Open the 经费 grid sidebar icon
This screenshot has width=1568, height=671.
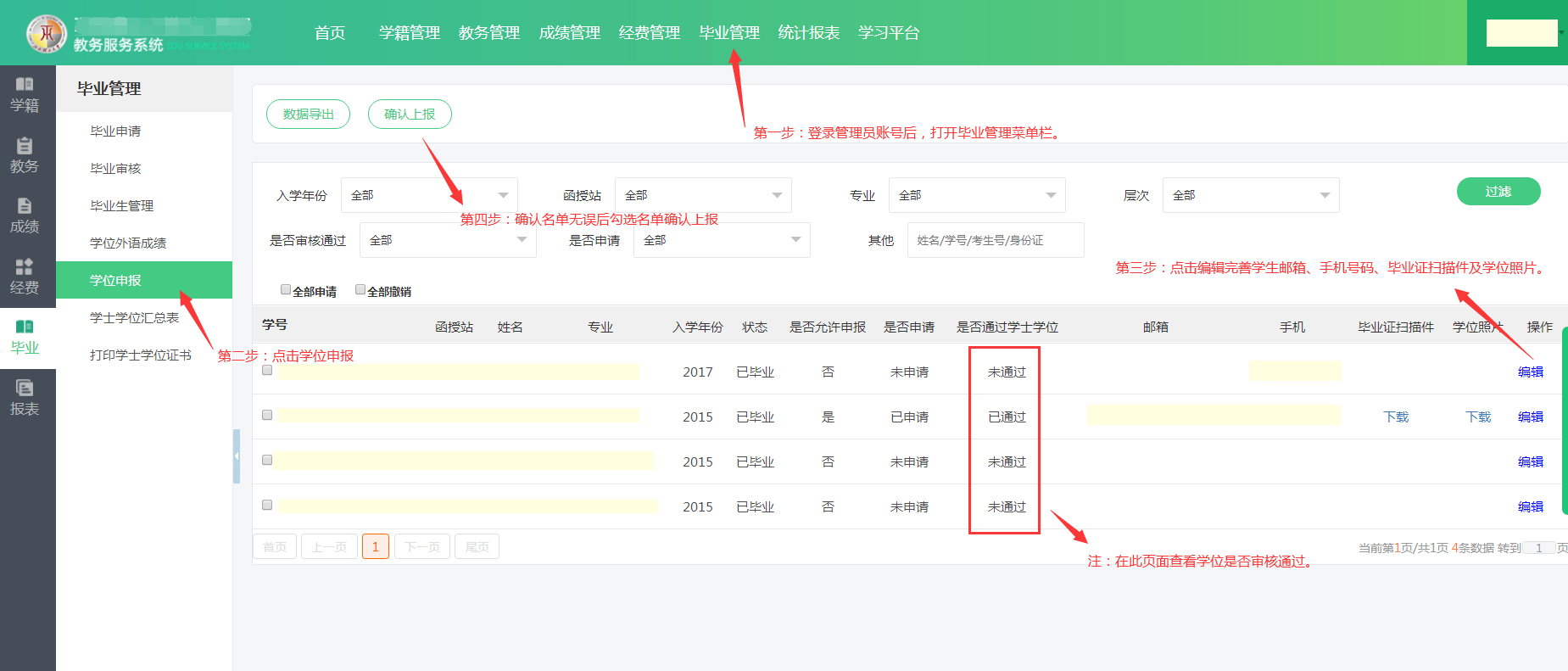[x=25, y=277]
